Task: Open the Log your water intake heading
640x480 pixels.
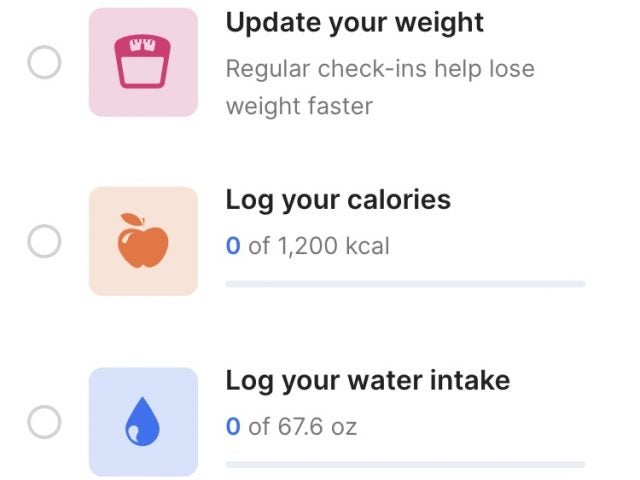Action: (x=368, y=381)
